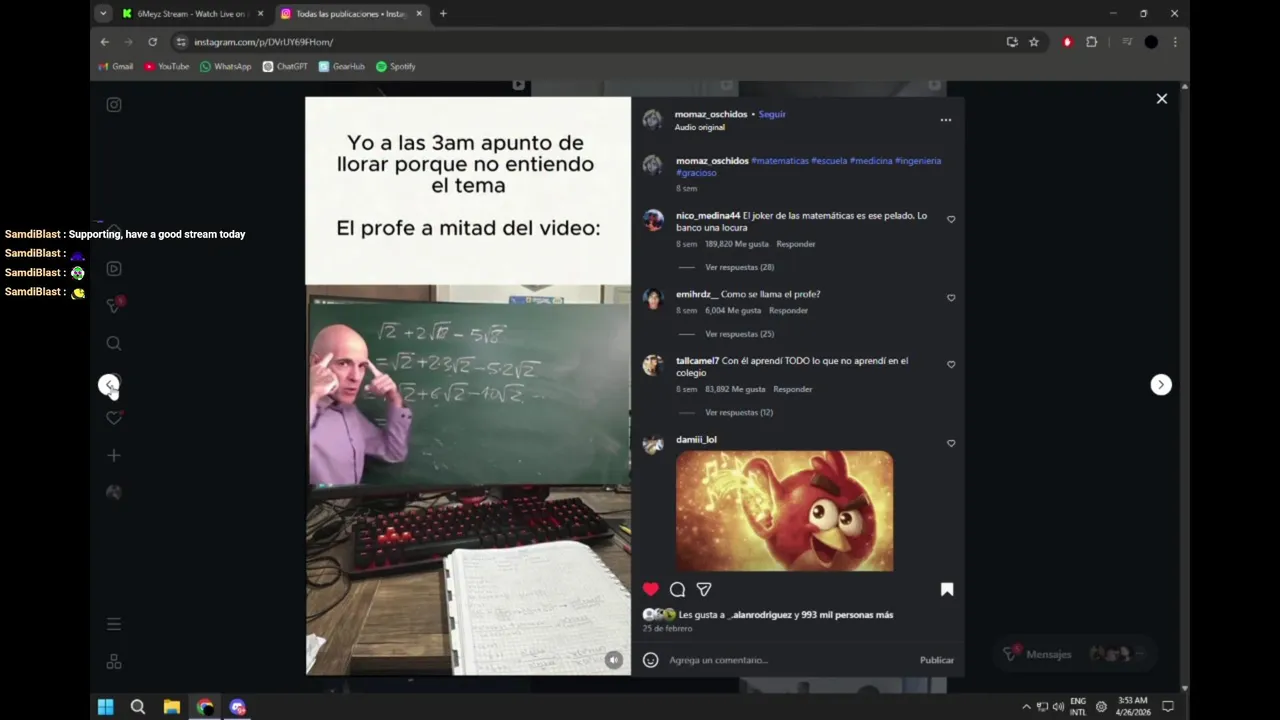Image resolution: width=1280 pixels, height=720 pixels.
Task: Share the post with paper plane icon
Action: point(704,590)
